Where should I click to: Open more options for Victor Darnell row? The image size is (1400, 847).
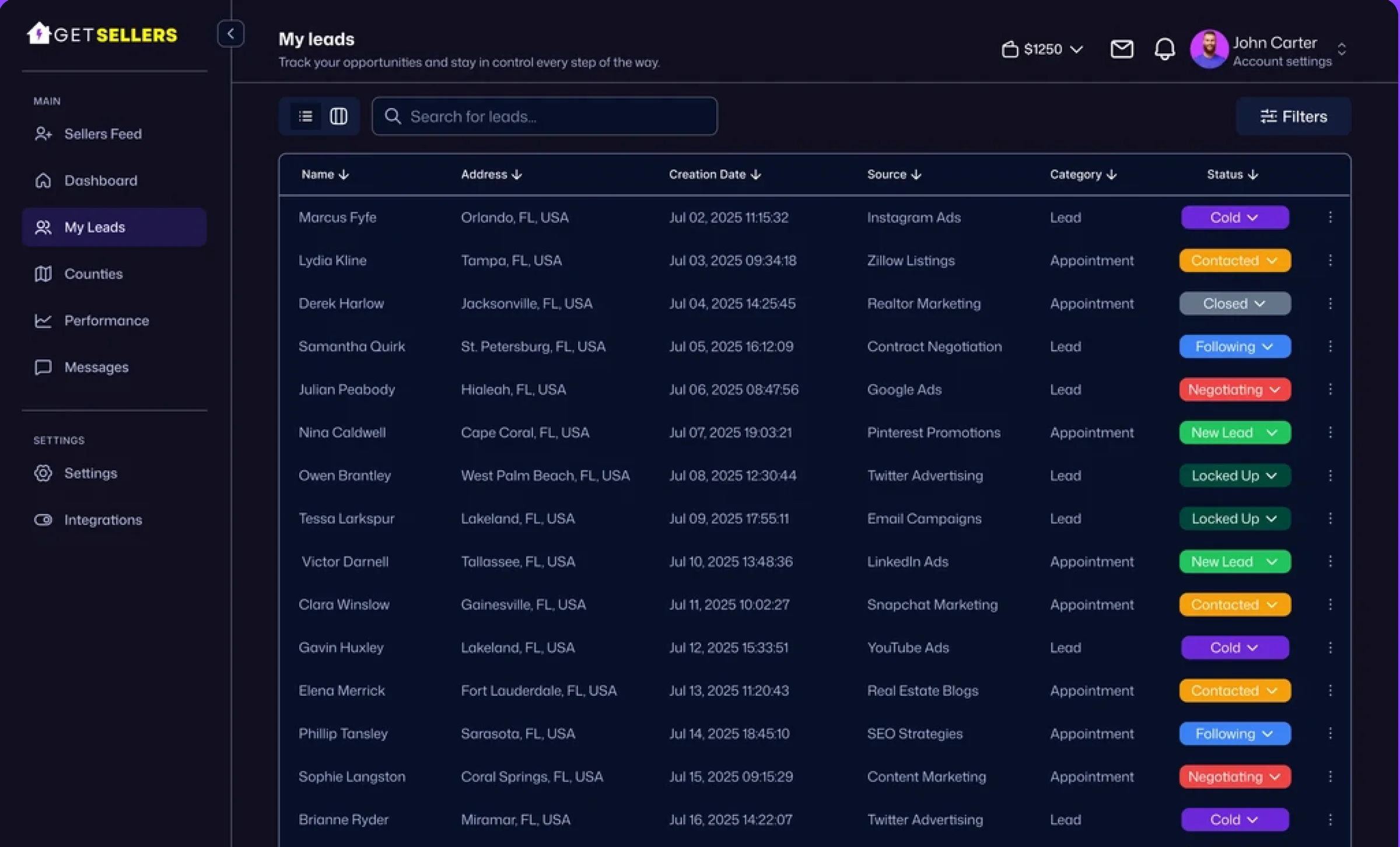1330,561
